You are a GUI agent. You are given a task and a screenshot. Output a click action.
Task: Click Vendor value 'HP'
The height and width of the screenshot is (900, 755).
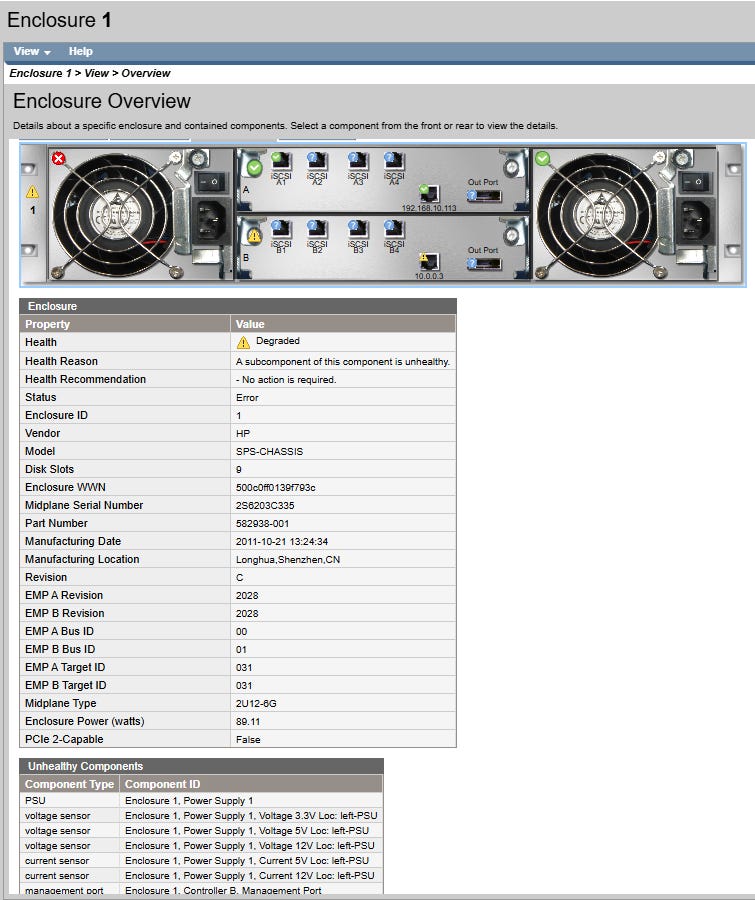tap(243, 433)
